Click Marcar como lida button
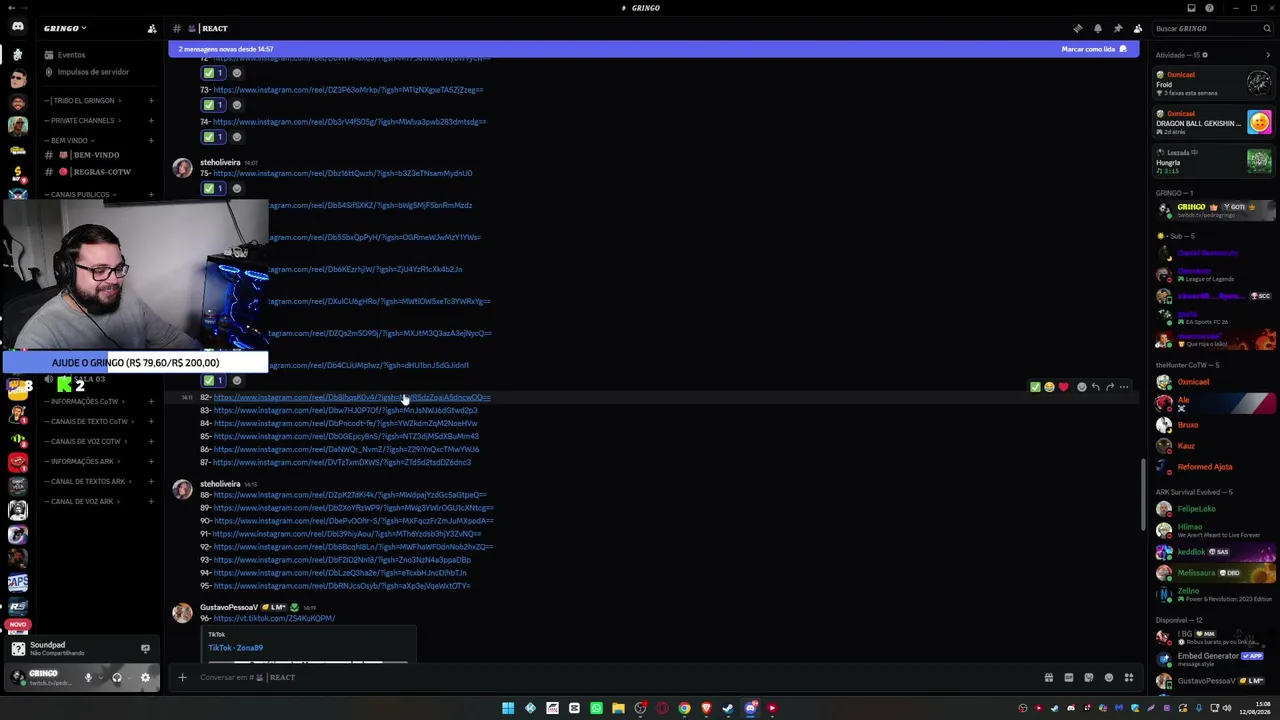Image resolution: width=1280 pixels, height=720 pixels. point(1095,49)
